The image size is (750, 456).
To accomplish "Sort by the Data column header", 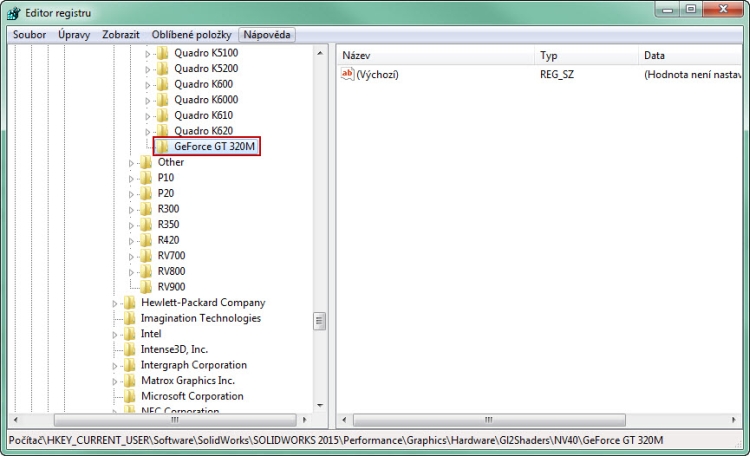I will (690, 56).
